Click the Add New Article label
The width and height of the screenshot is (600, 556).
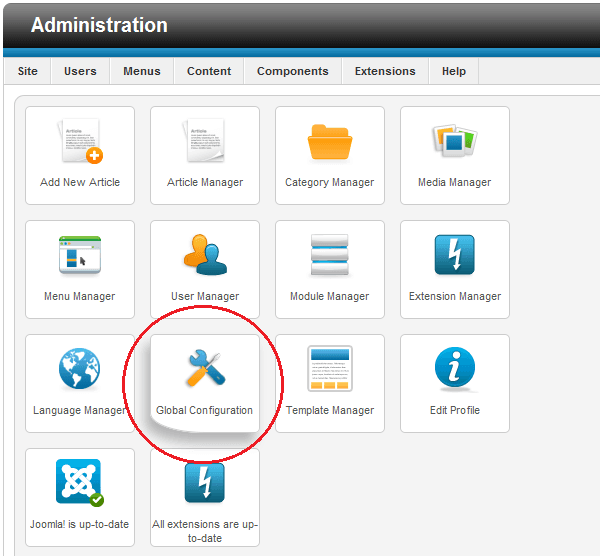coord(80,182)
